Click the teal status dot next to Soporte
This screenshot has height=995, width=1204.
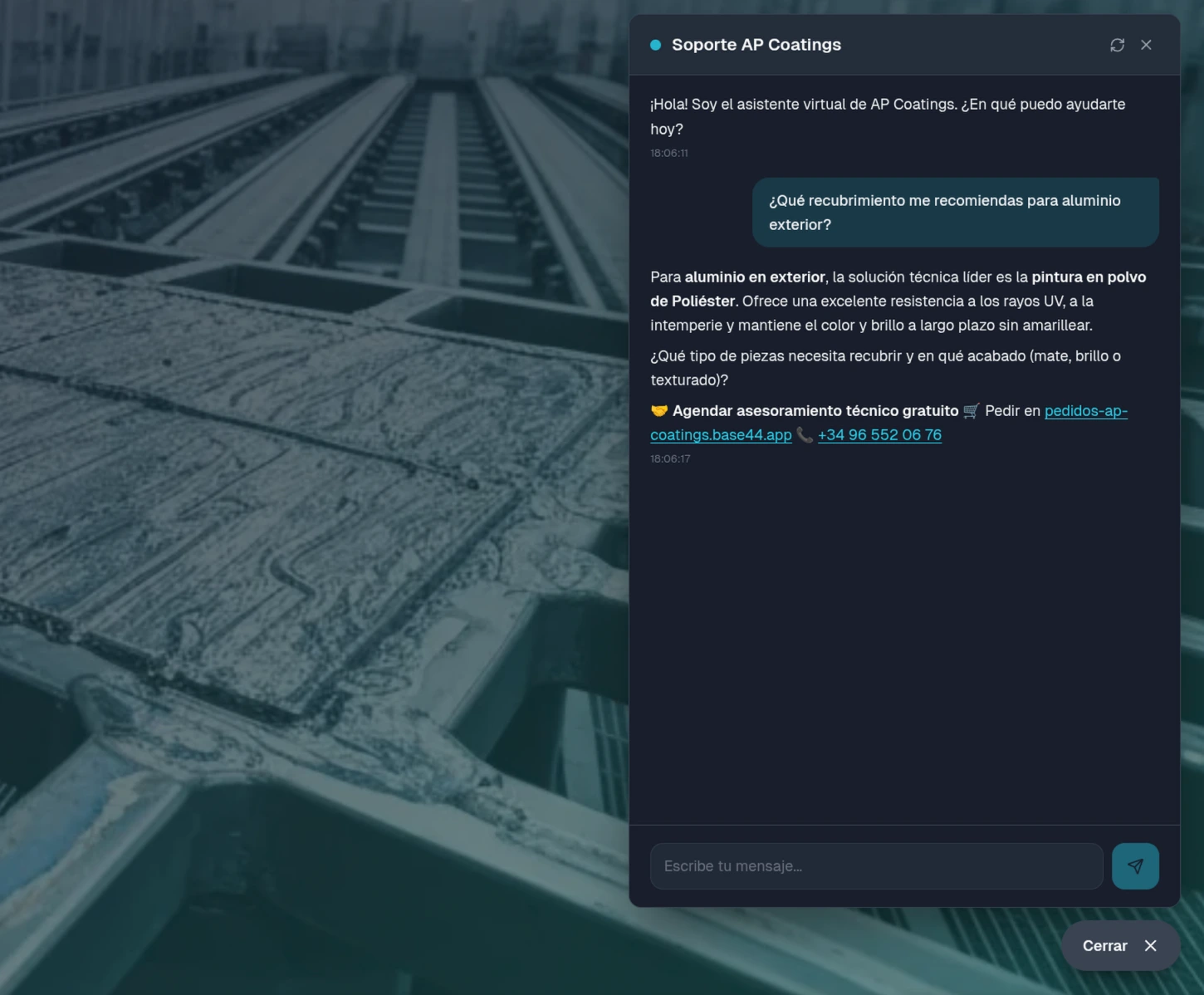(x=653, y=44)
